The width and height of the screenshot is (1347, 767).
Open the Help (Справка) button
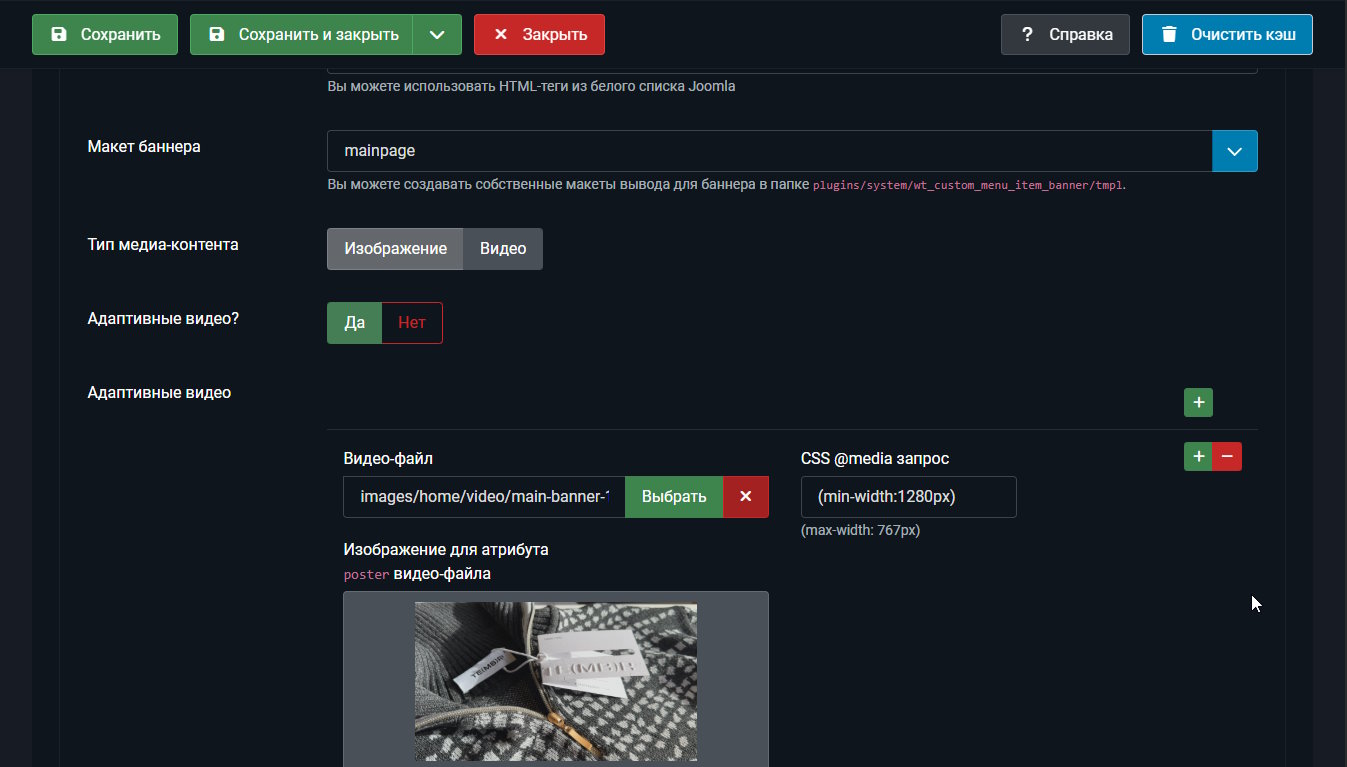pos(1065,35)
